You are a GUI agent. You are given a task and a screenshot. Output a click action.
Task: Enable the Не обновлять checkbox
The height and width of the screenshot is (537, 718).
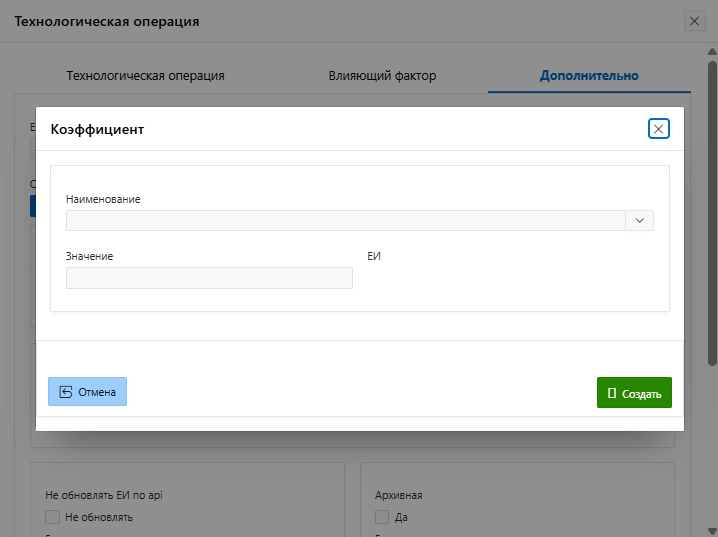tap(53, 517)
